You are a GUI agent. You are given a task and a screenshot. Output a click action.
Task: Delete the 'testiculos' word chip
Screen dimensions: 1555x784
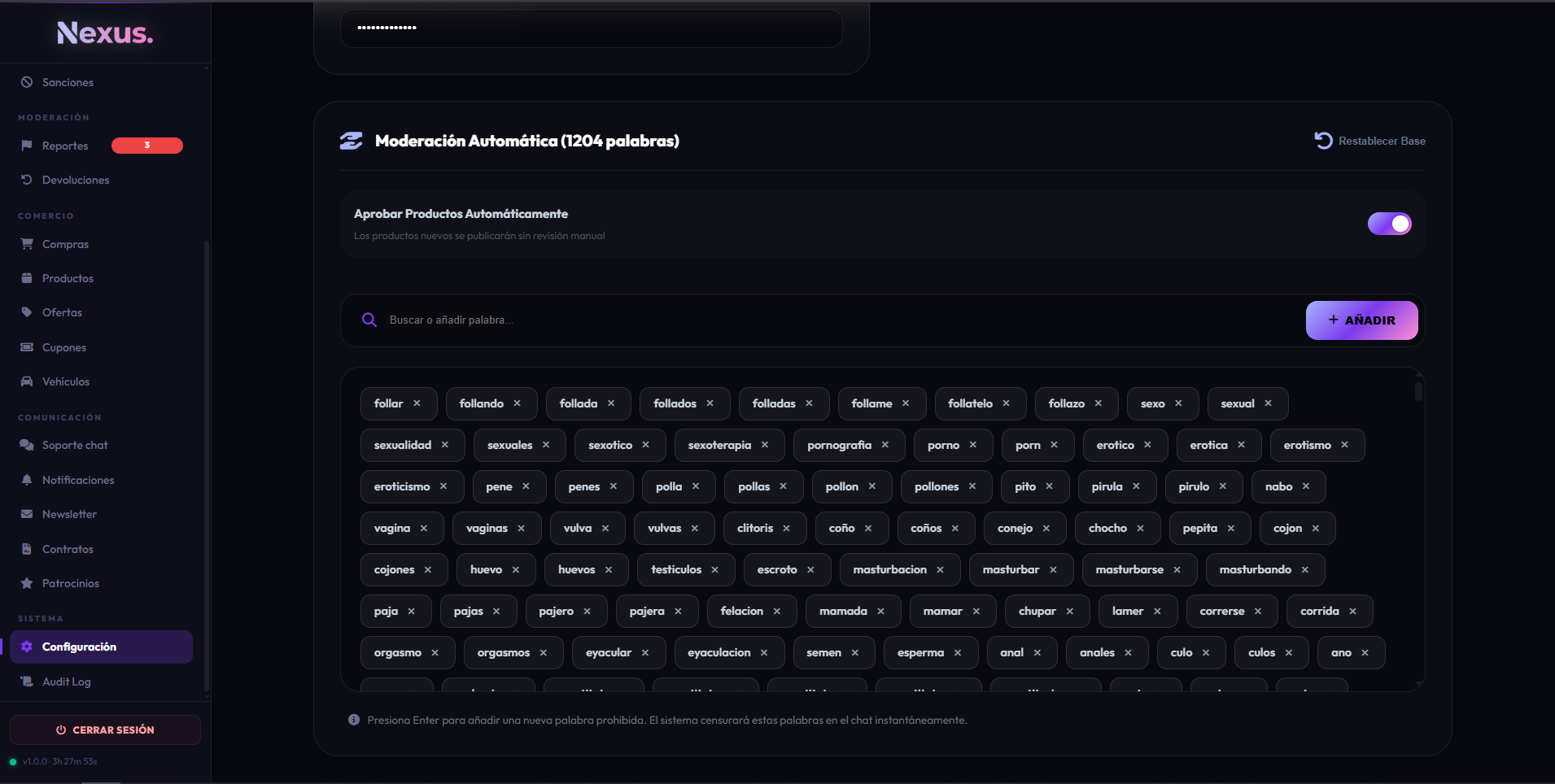(x=715, y=569)
